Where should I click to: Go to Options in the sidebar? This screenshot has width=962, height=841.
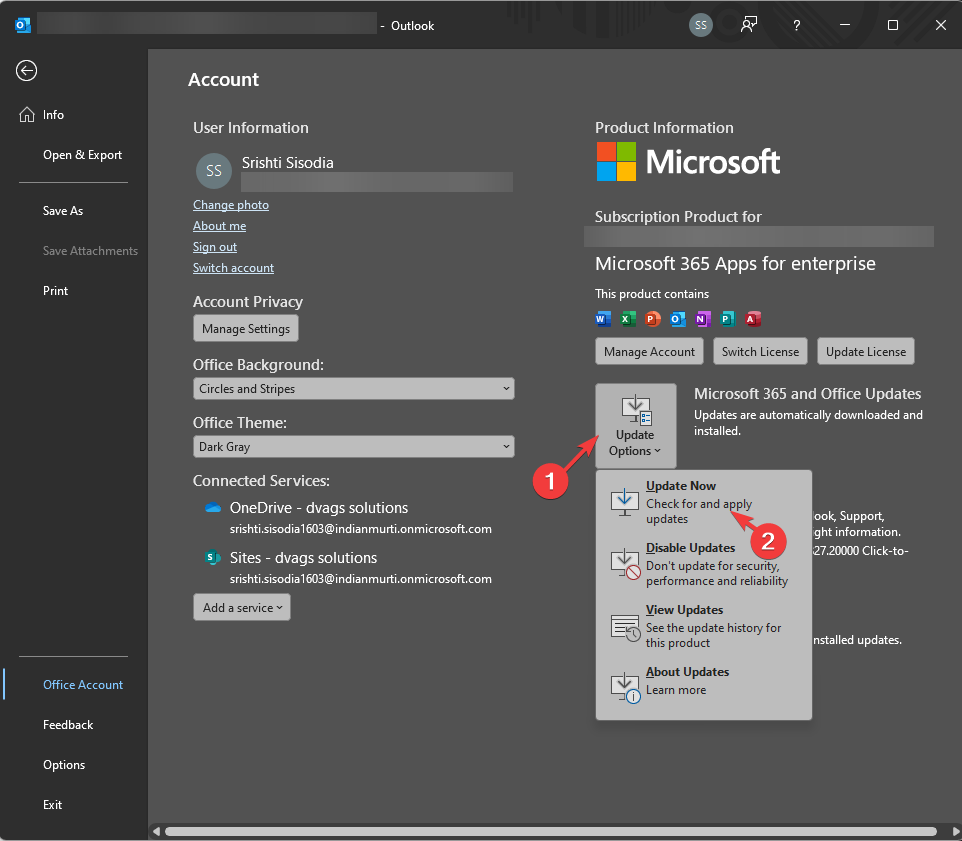64,765
